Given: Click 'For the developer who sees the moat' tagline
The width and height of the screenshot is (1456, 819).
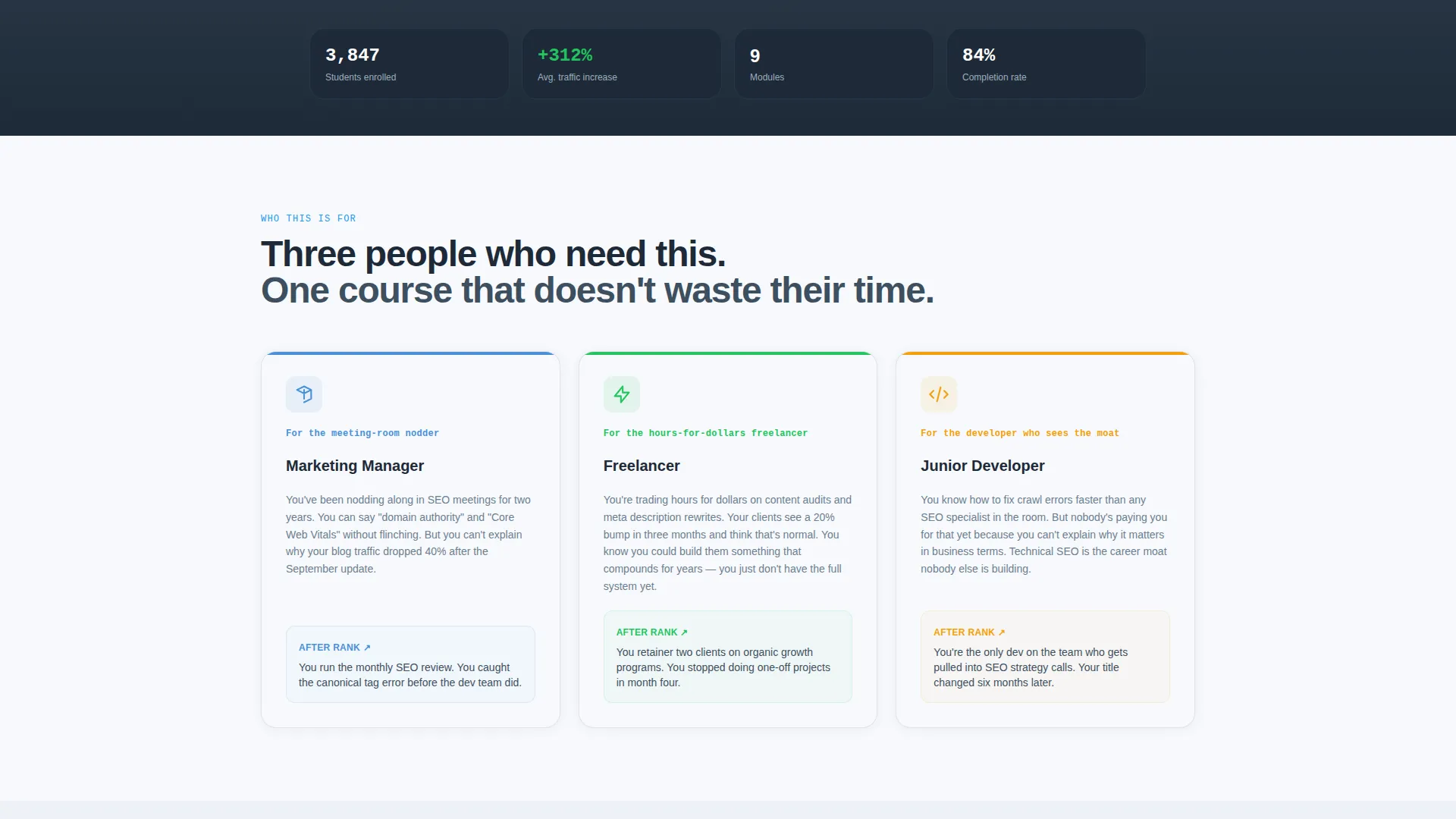Looking at the screenshot, I should [1020, 433].
